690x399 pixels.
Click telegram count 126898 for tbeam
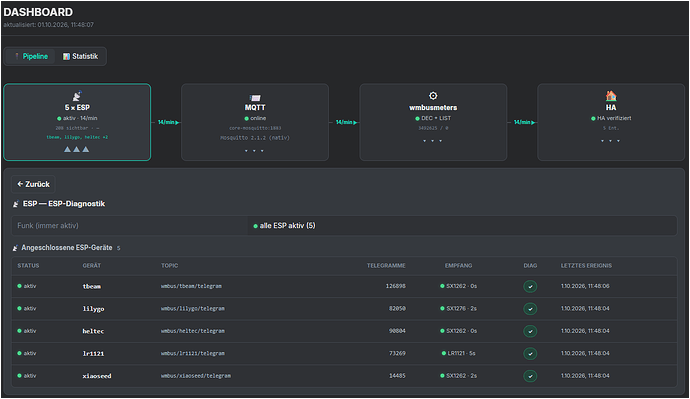coord(396,286)
